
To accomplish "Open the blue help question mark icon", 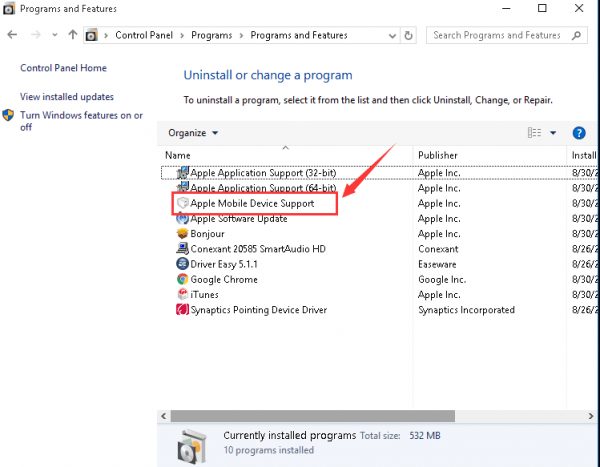I will point(578,133).
